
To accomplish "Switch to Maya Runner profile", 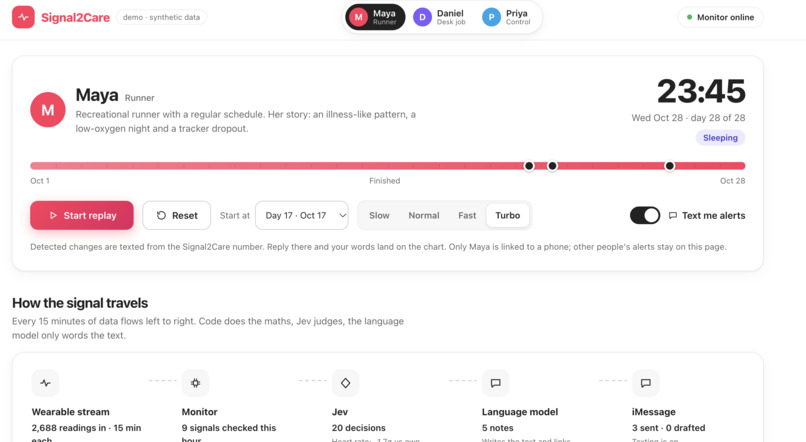I will pos(375,17).
